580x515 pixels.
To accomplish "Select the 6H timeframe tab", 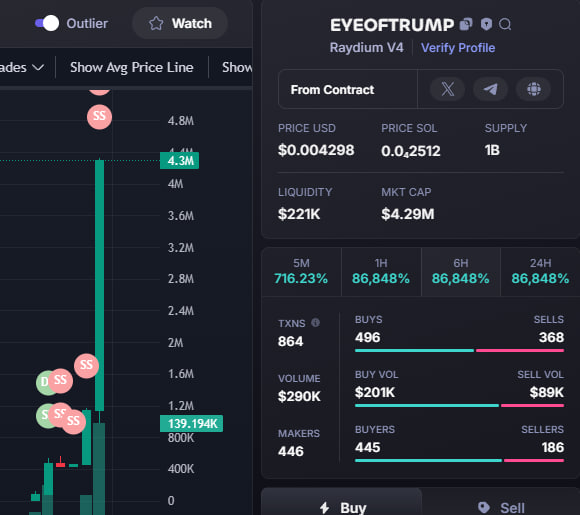I will [461, 272].
